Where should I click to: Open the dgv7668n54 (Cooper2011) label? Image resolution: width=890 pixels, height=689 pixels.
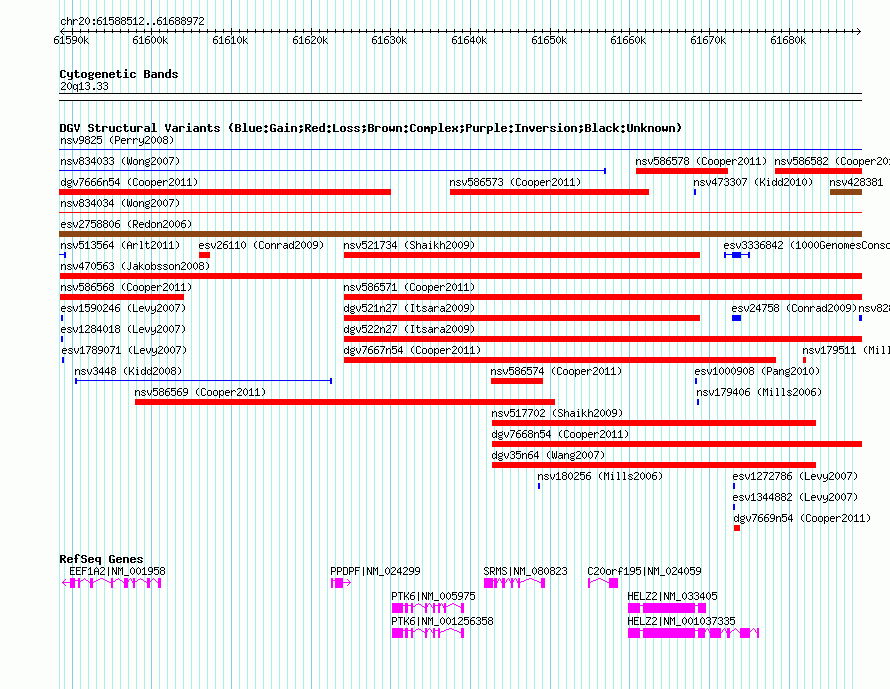(560, 434)
